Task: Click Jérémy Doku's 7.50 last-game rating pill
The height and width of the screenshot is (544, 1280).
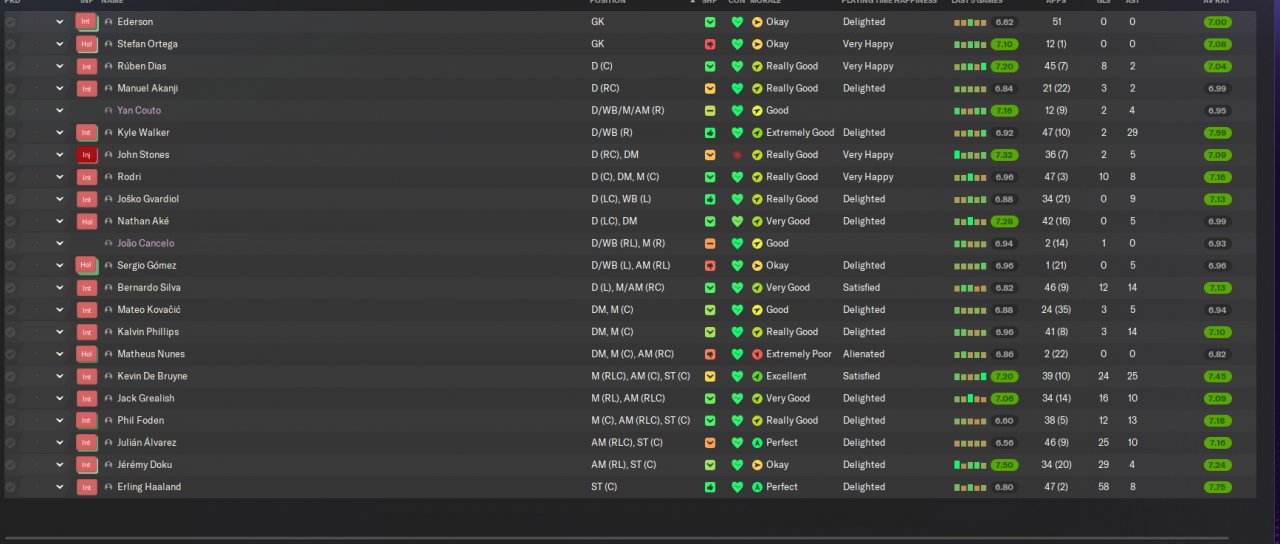Action: 1005,465
